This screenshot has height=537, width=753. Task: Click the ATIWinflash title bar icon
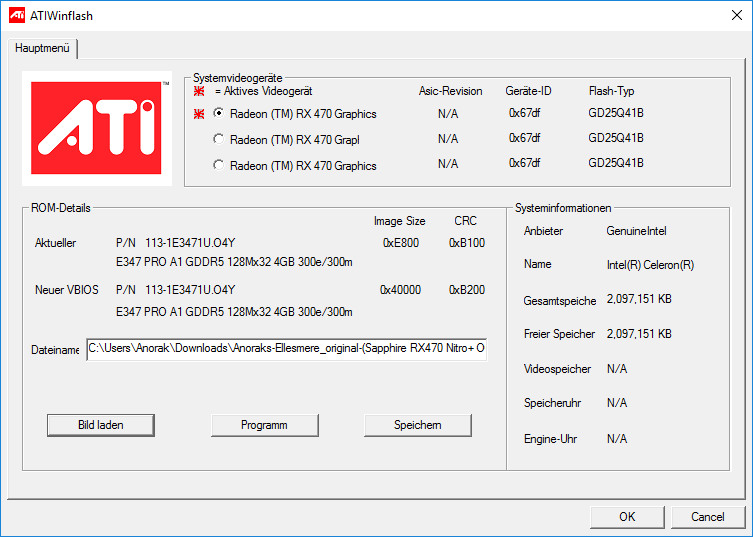click(17, 15)
